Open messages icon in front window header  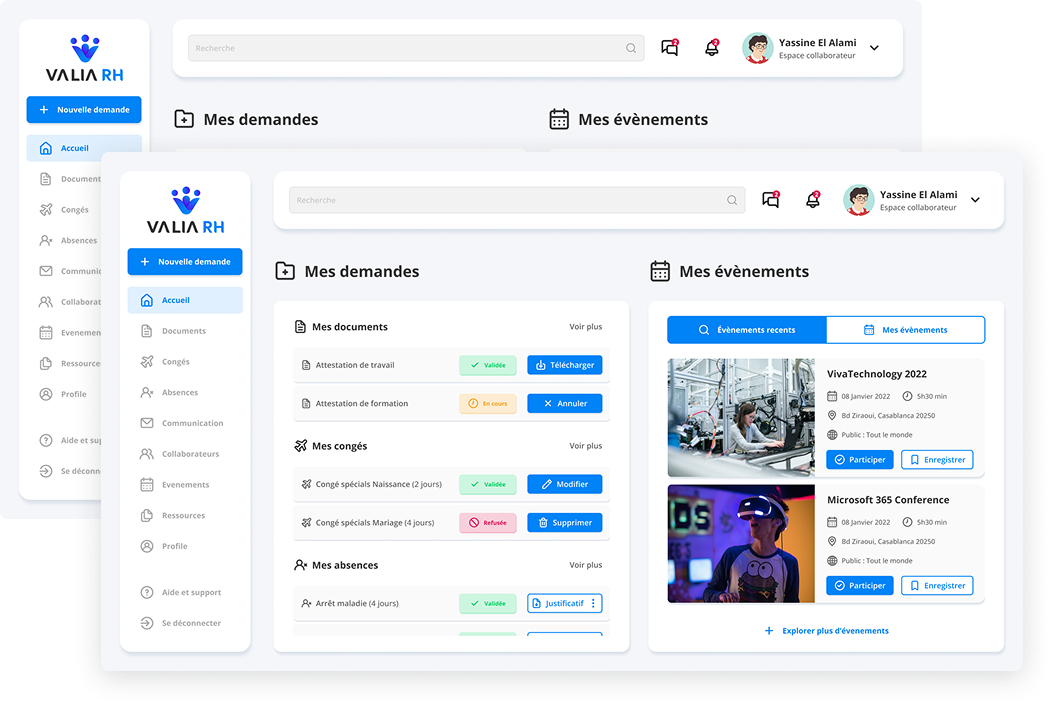coord(771,199)
